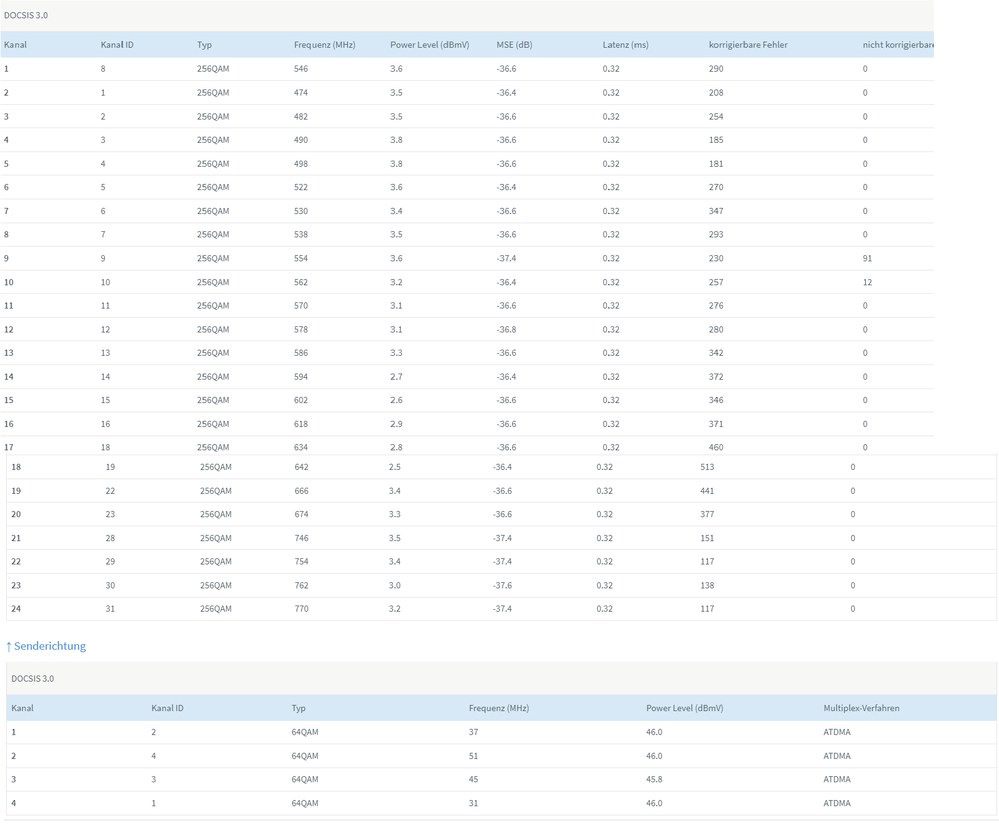Select downstream frequency cell 602
The height and width of the screenshot is (838, 999).
pos(301,400)
